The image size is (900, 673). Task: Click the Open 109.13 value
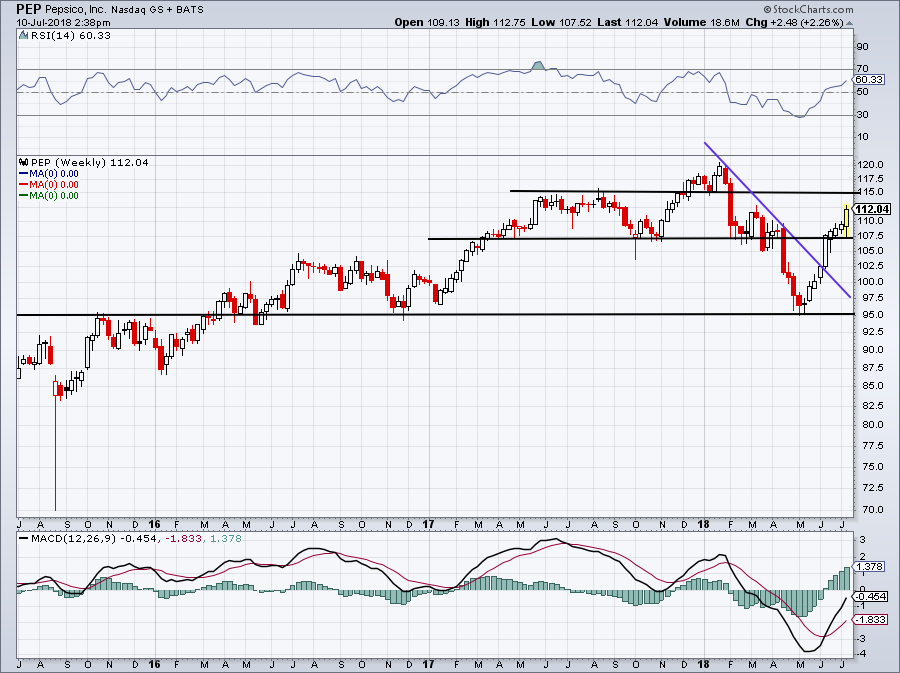427,22
